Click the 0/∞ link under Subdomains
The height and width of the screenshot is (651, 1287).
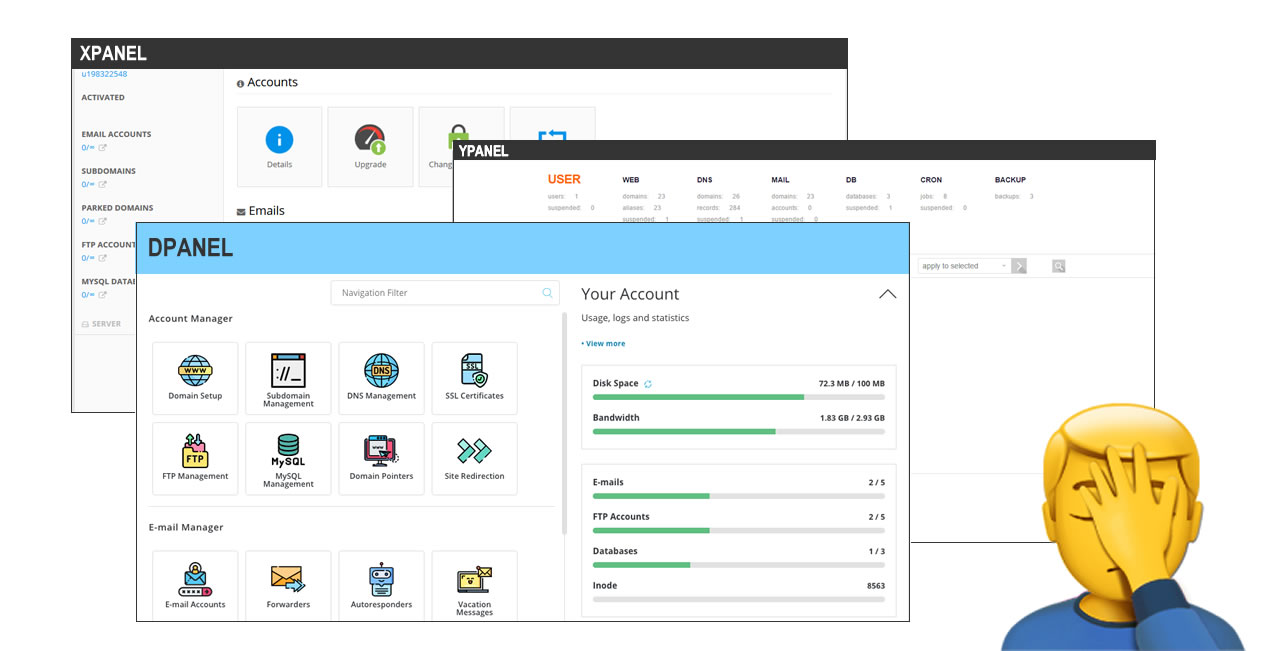tap(88, 185)
